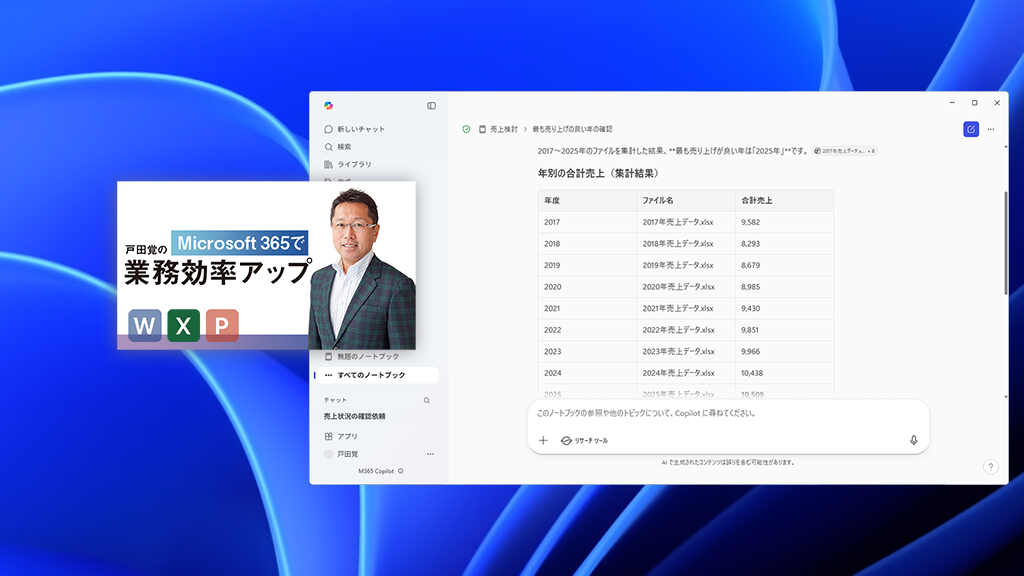Click the + icon to add content
The width and height of the screenshot is (1024, 576).
[544, 440]
